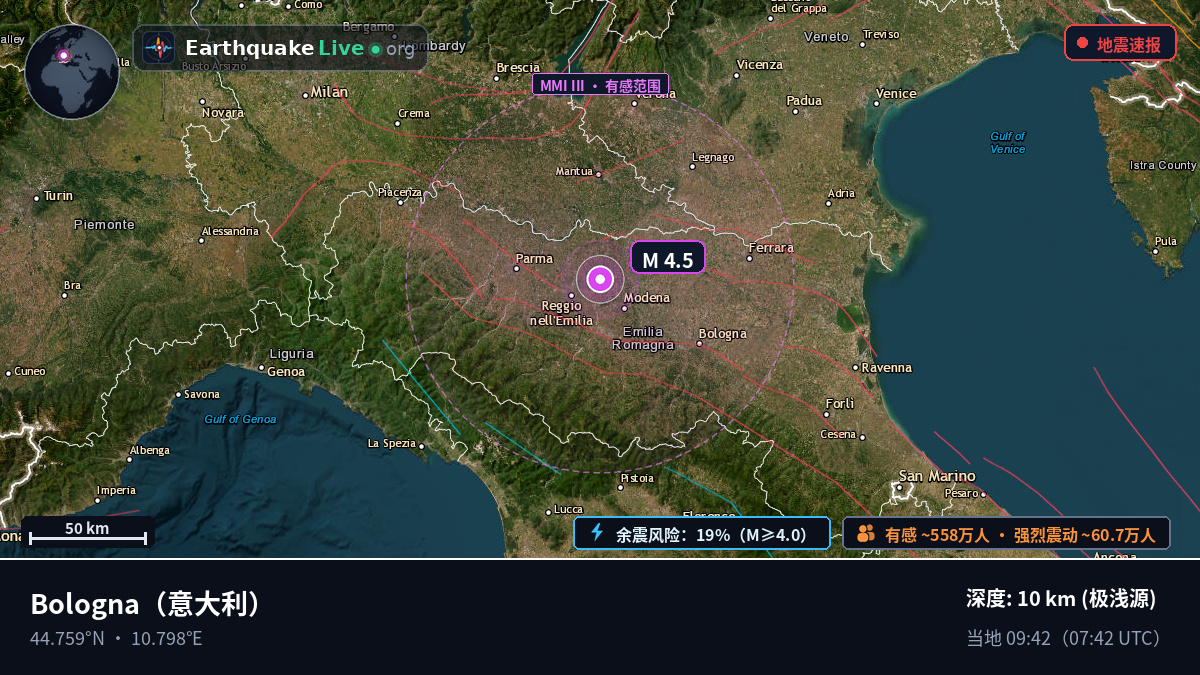Click the Bologna city label on map
This screenshot has height=675, width=1200.
click(x=722, y=334)
